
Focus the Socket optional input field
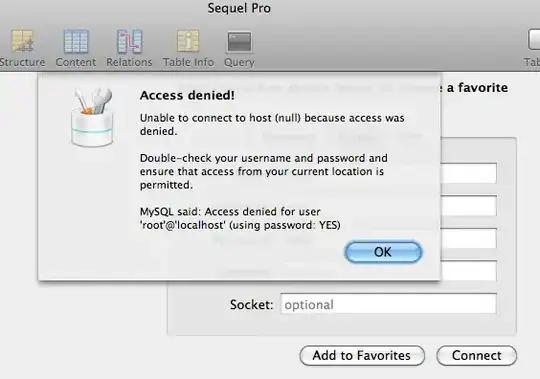388,304
